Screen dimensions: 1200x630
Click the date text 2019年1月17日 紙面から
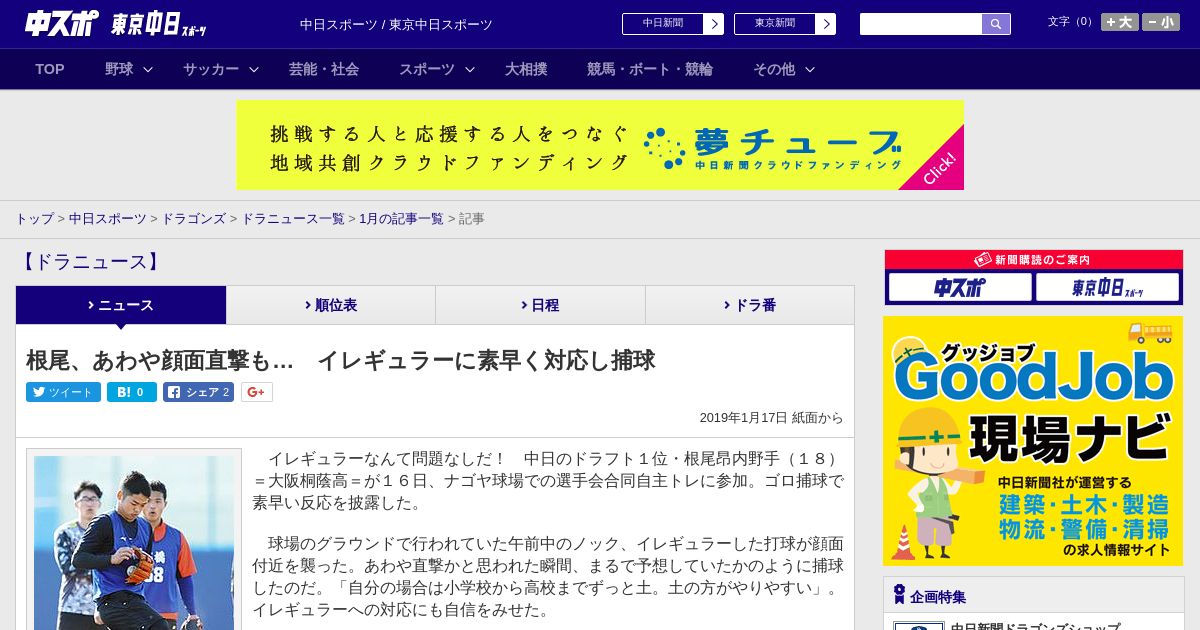tap(771, 418)
